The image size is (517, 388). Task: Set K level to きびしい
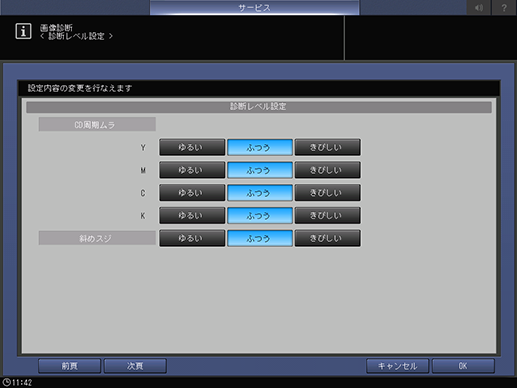tap(327, 215)
